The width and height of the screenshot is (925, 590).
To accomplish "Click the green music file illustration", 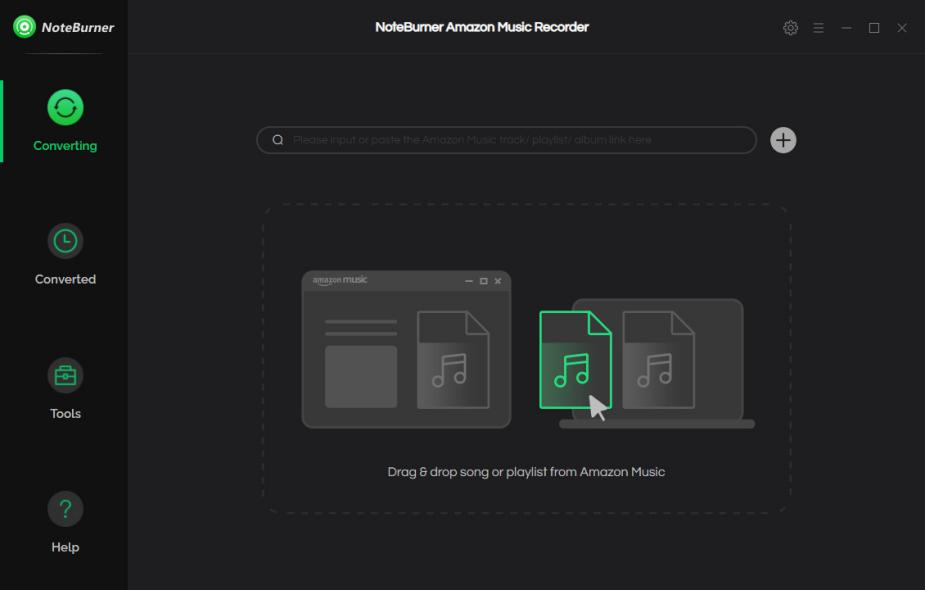I will pos(575,360).
